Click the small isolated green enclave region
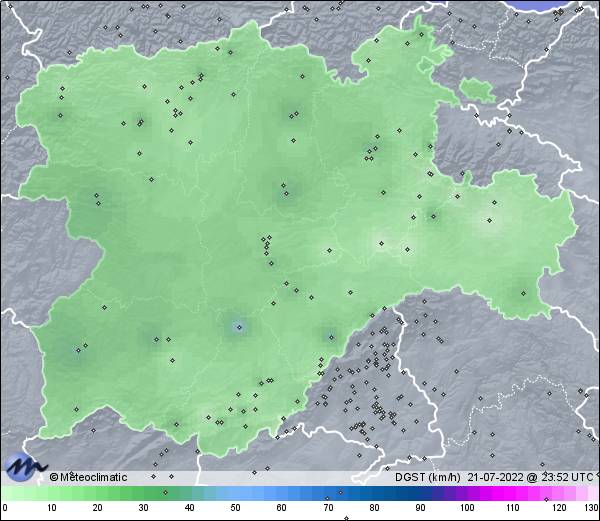Image resolution: width=600 pixels, height=521 pixels. pyautogui.click(x=477, y=90)
